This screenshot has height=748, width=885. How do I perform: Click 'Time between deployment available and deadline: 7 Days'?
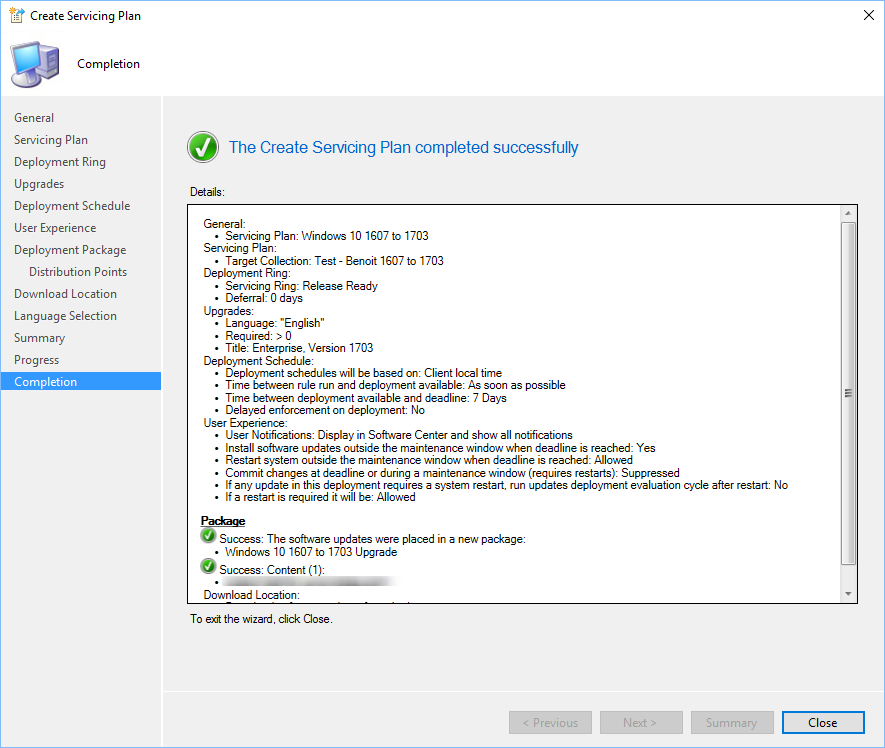(x=366, y=398)
